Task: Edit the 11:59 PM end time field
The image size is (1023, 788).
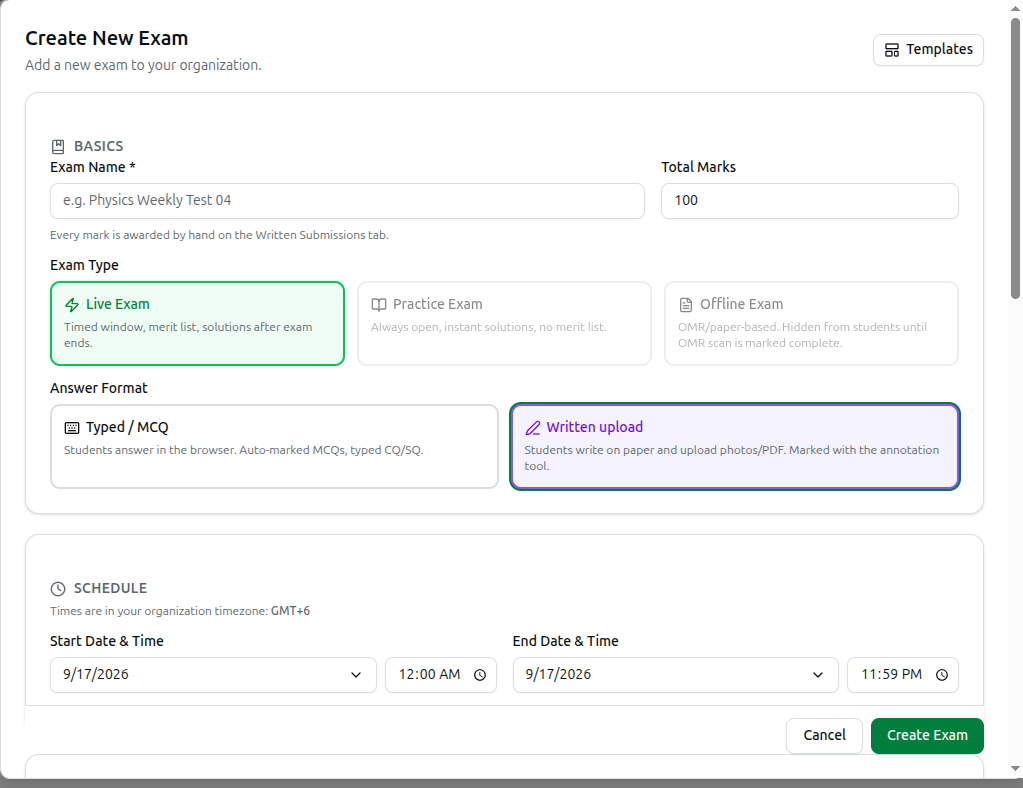Action: 903,675
